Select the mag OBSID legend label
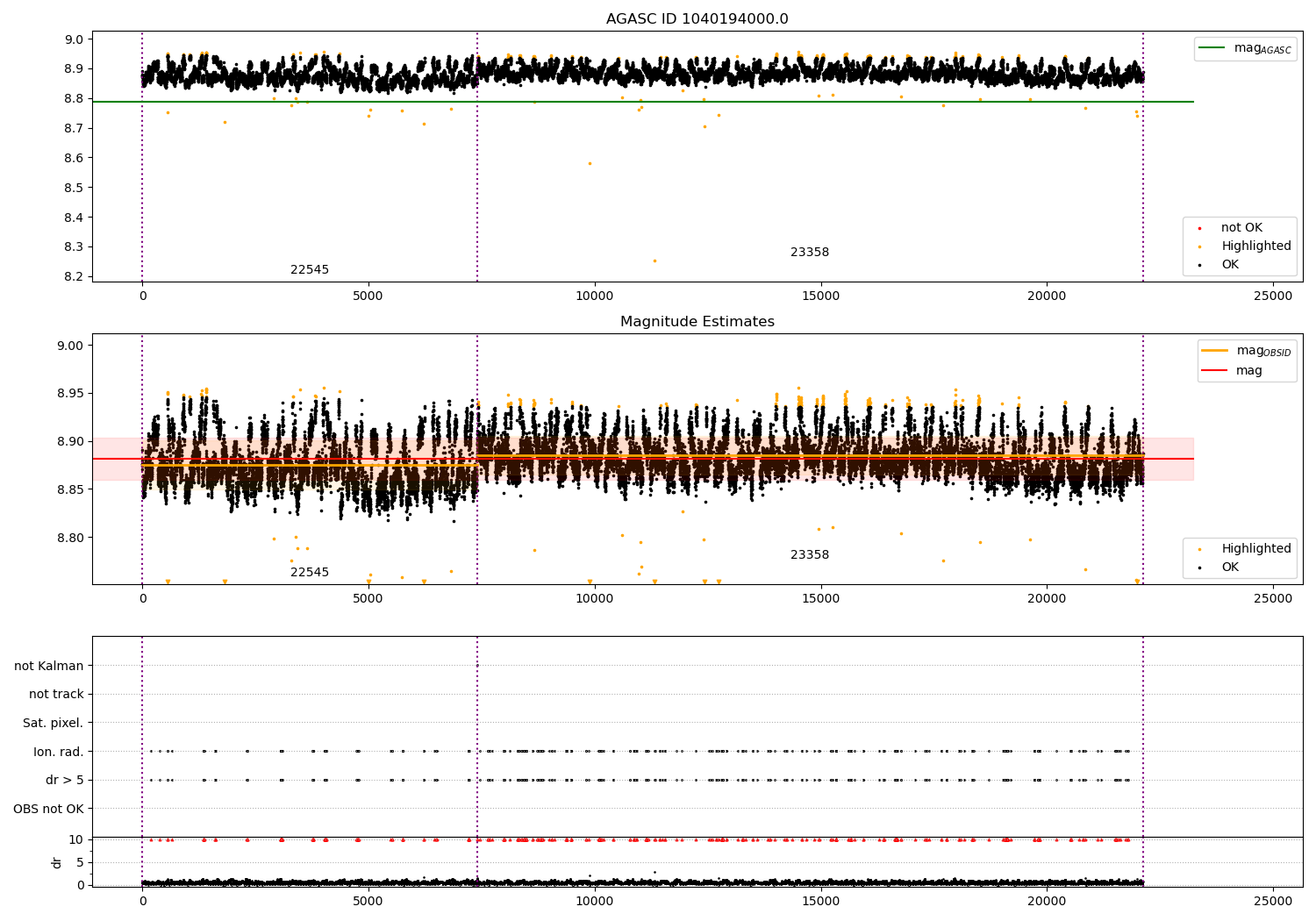Screen dimensions: 1316x921 click(1263, 351)
